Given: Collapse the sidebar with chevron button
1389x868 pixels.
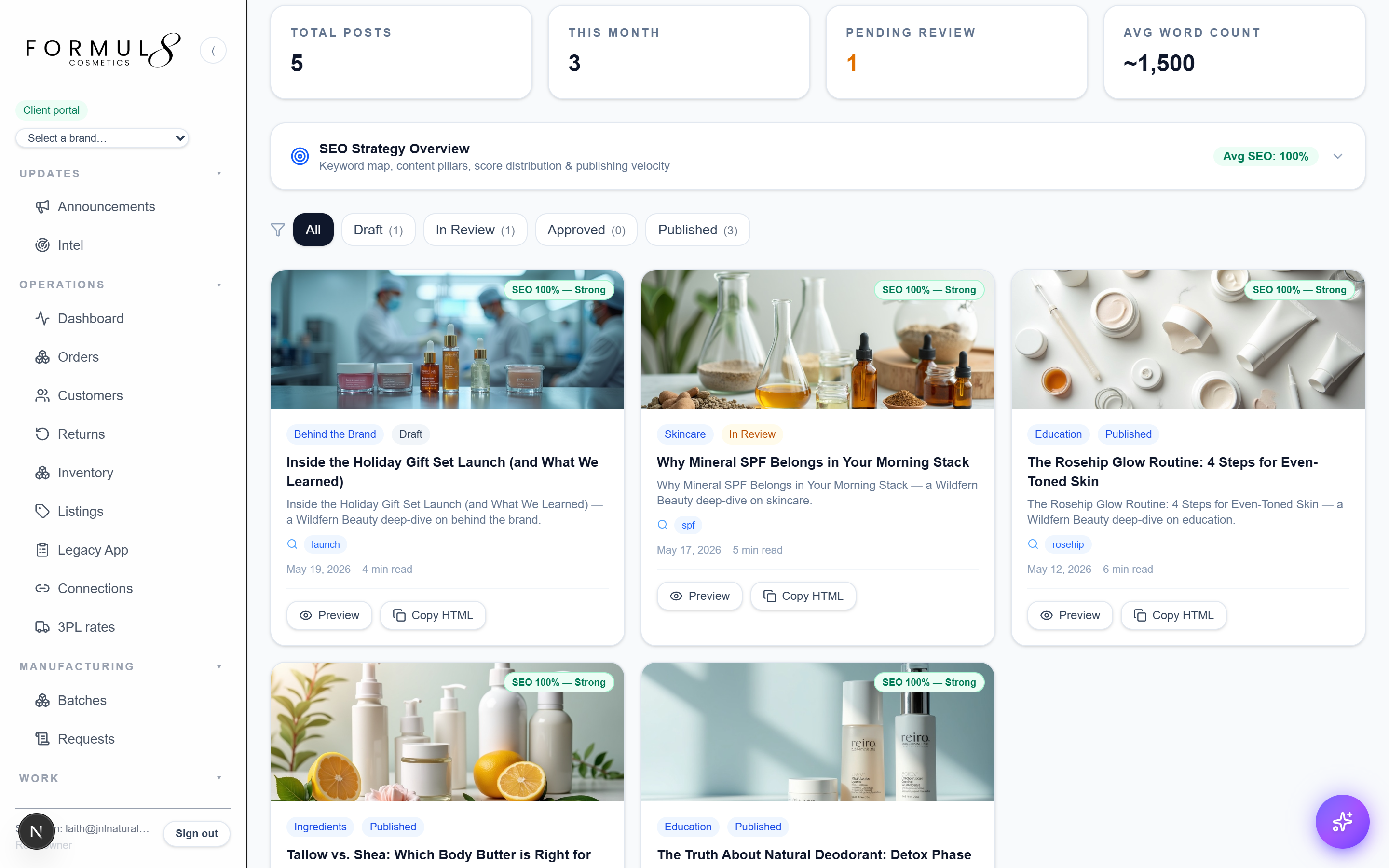Looking at the screenshot, I should (213, 51).
